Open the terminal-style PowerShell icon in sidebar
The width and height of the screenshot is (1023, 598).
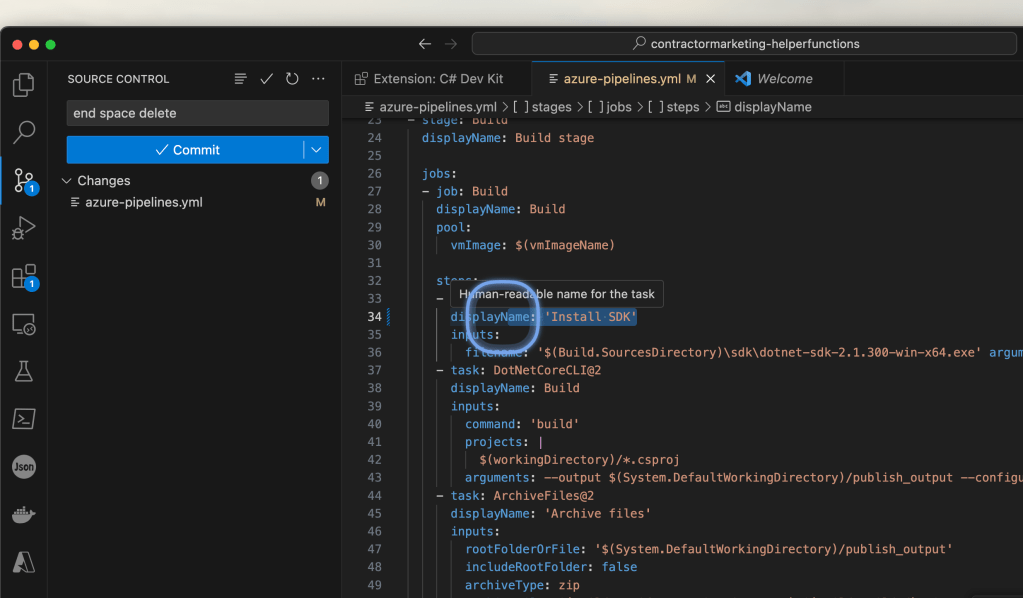(x=23, y=419)
